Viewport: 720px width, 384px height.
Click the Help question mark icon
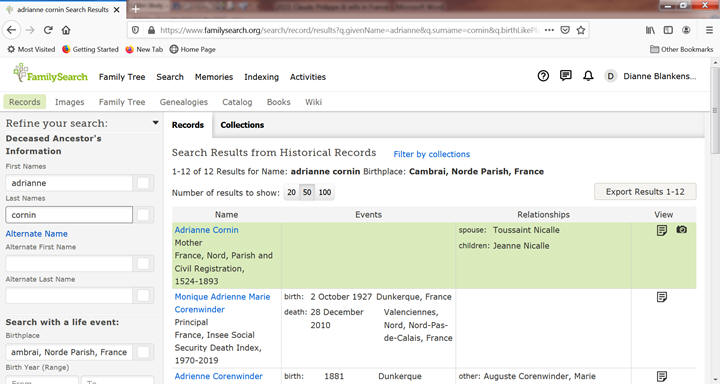[543, 76]
